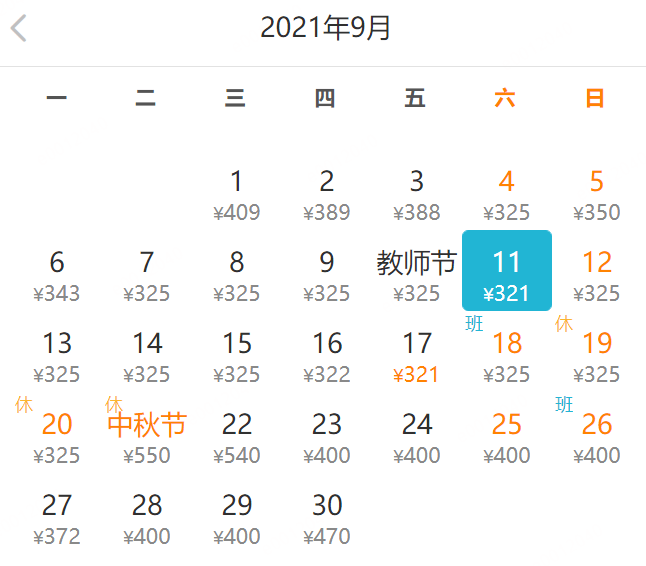
Task: Choose the 17th with lowest price ¥321
Action: pos(417,351)
